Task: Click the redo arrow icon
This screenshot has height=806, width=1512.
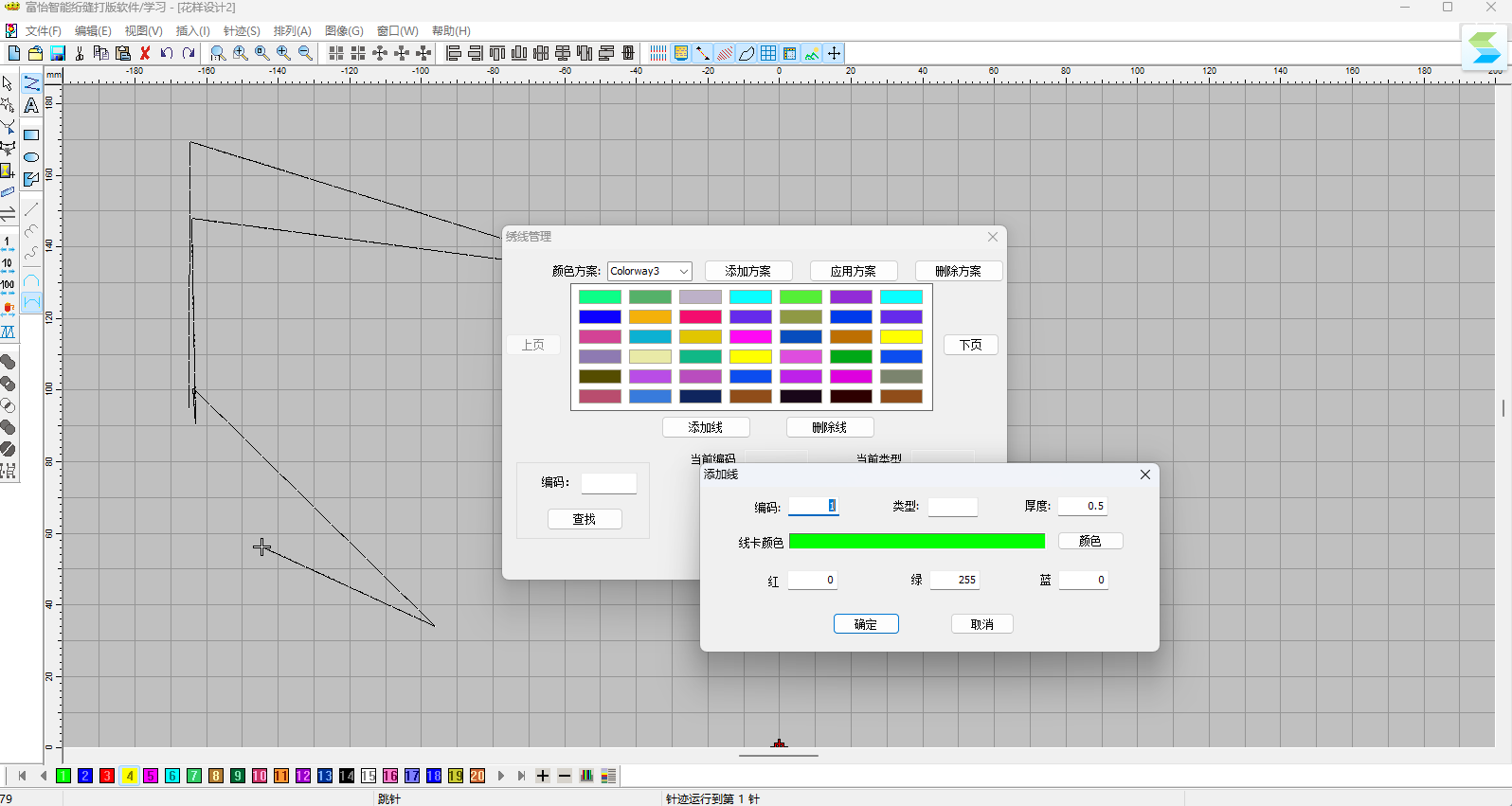Action: [x=189, y=53]
